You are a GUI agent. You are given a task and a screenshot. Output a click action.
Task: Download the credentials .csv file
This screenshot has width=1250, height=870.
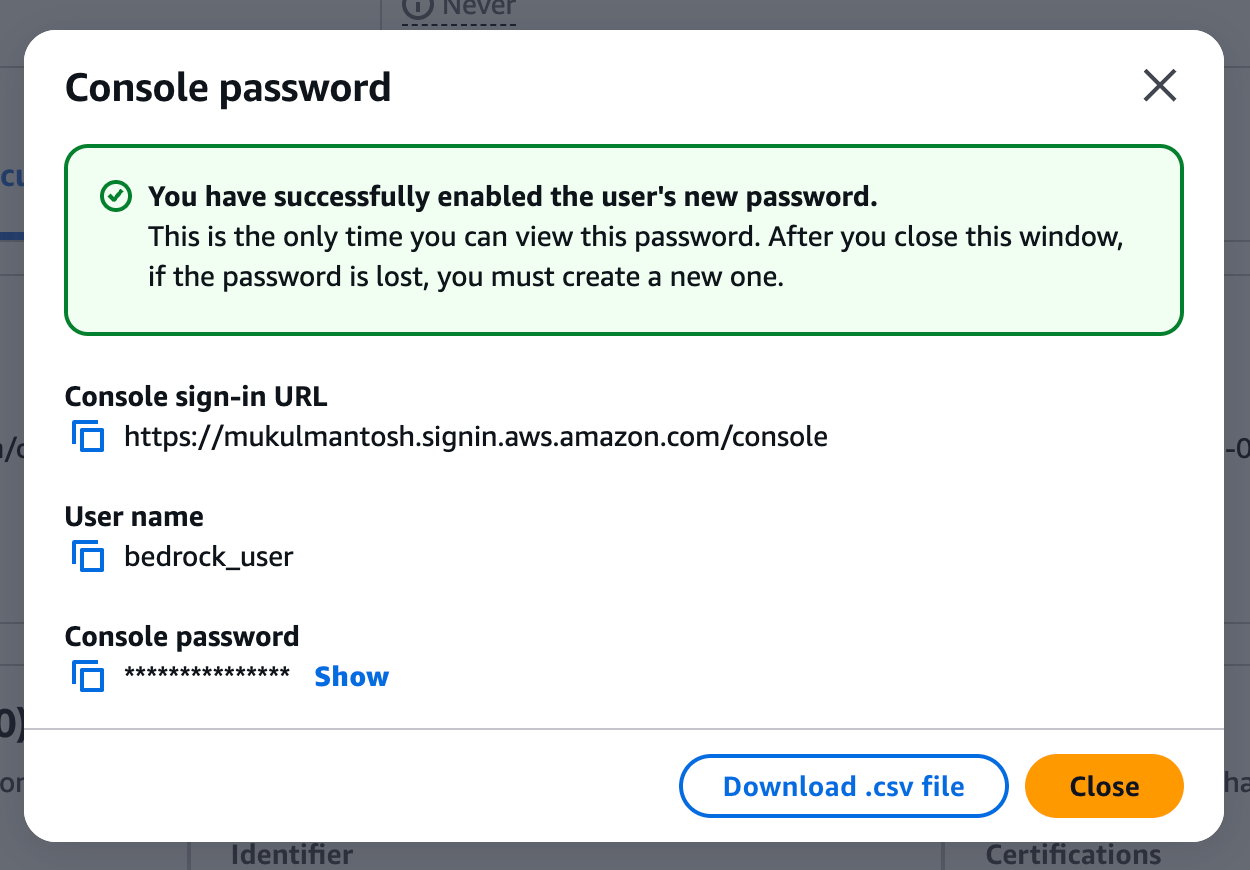843,786
